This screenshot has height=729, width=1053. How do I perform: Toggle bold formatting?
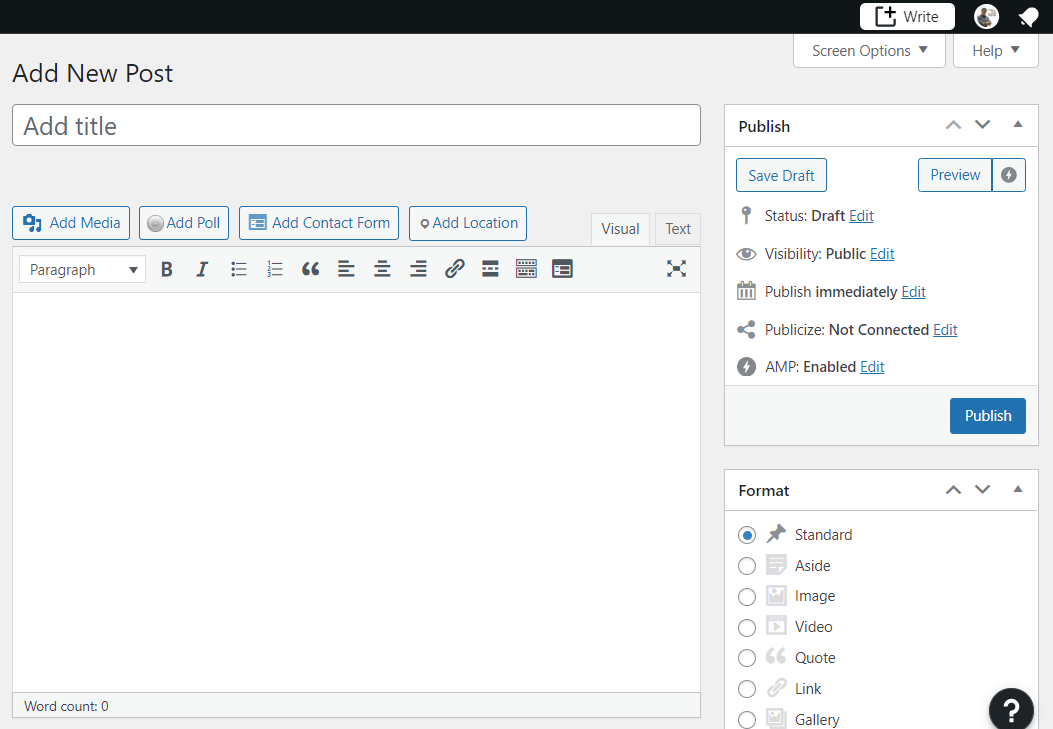166,268
